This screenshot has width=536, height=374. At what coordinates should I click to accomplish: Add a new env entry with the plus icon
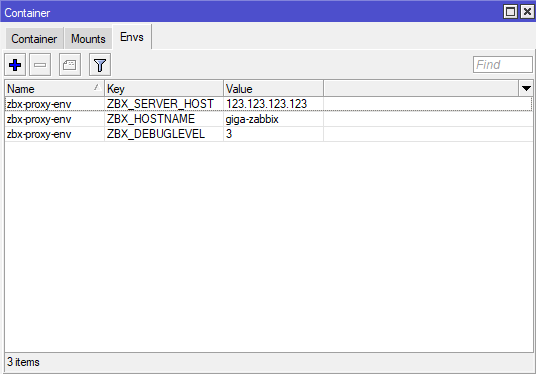click(15, 65)
